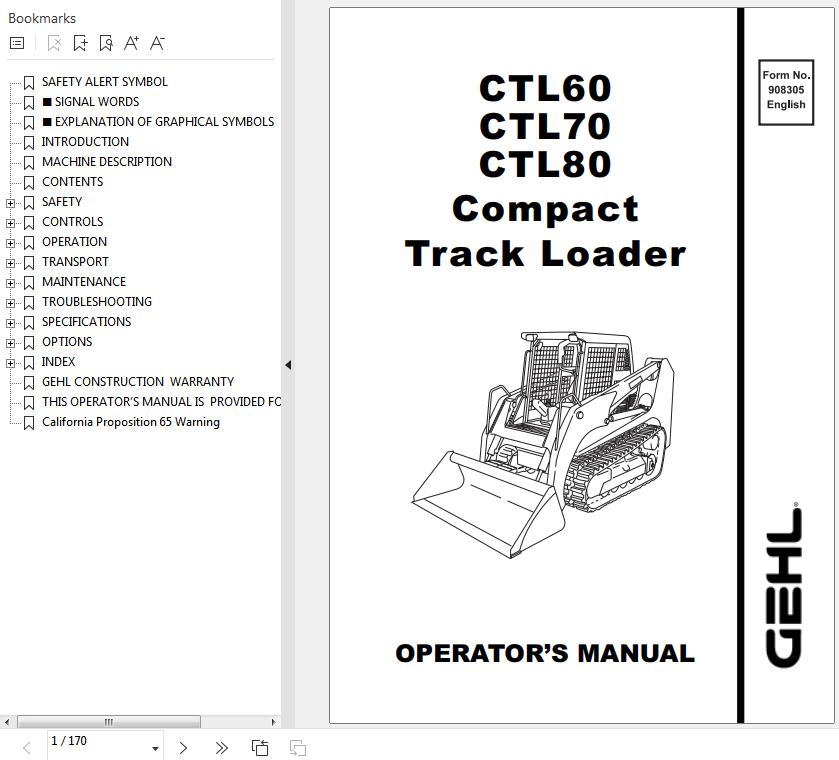Go to the previous page
This screenshot has height=760, width=839.
(26, 748)
